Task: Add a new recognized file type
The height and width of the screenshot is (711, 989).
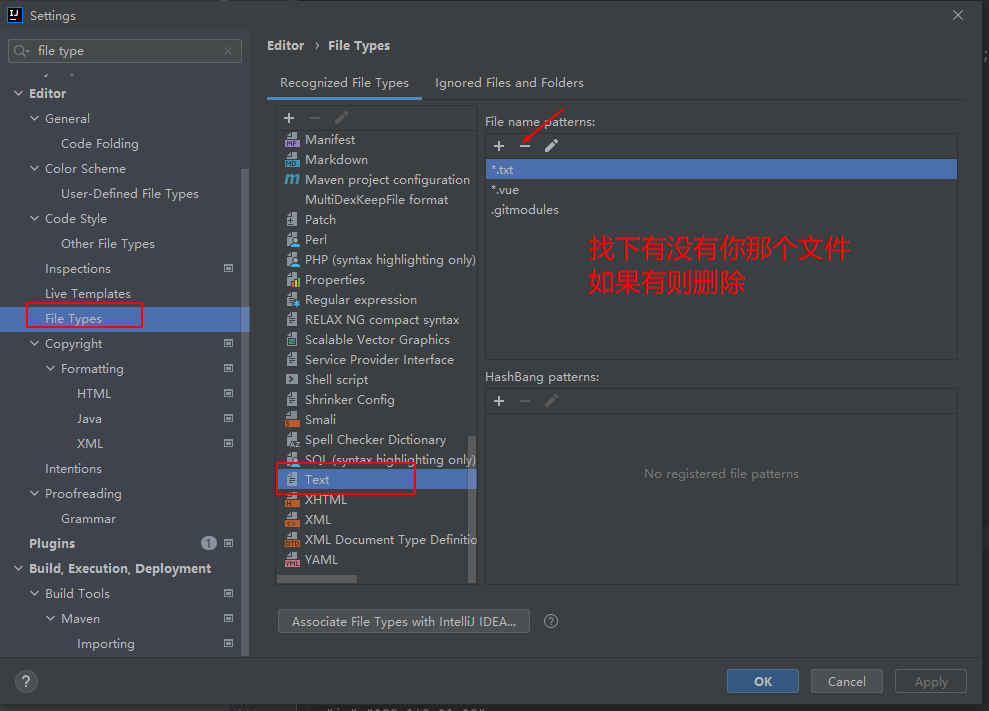Action: 289,118
